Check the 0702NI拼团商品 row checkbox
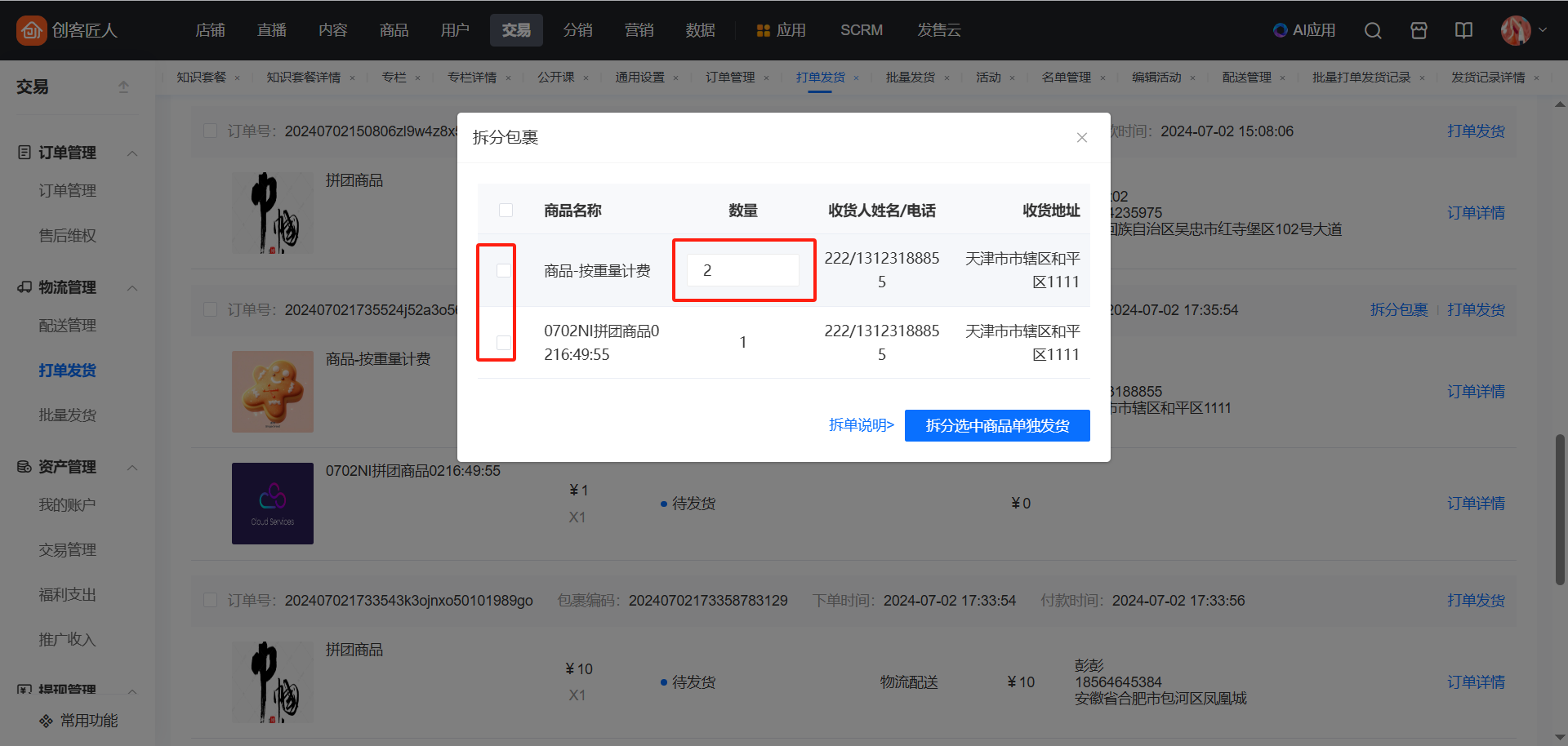1568x746 pixels. click(504, 343)
